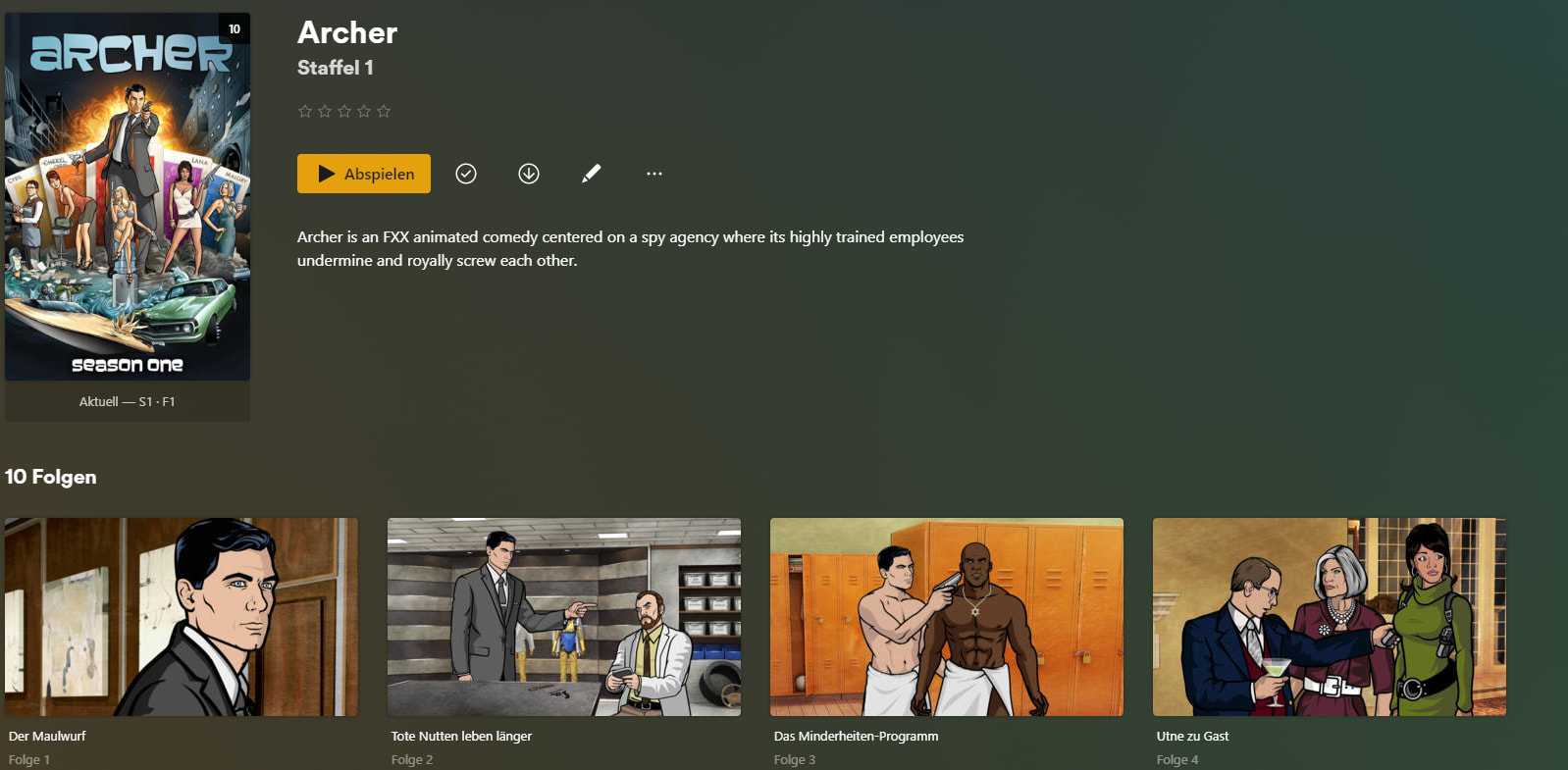Mark season as watched with checkmark icon
Image resolution: width=1568 pixels, height=770 pixels.
tap(466, 174)
